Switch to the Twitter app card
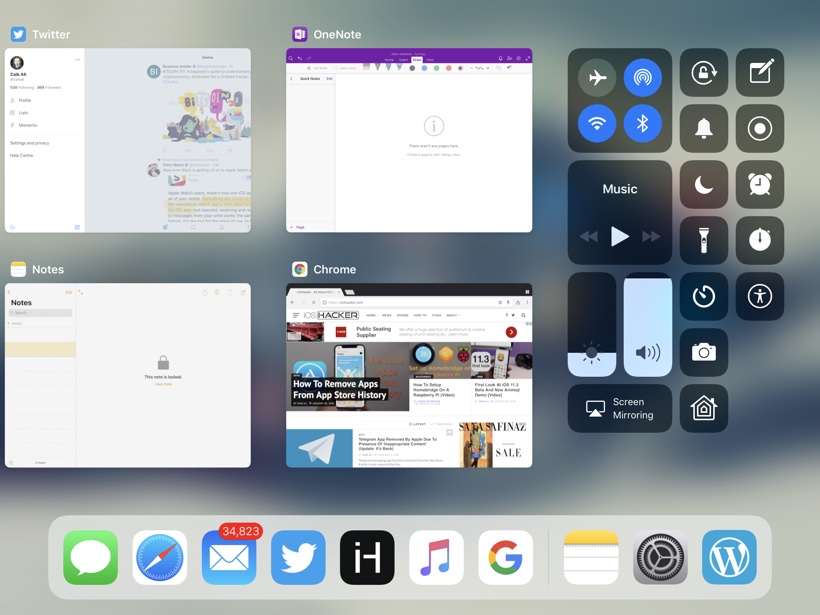Viewport: 820px width, 615px height. pos(128,140)
